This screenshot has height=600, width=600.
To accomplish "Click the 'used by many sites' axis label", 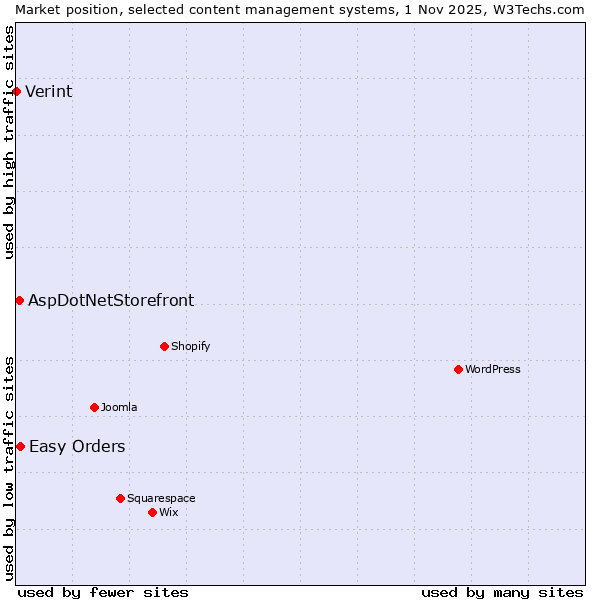I will click(502, 592).
